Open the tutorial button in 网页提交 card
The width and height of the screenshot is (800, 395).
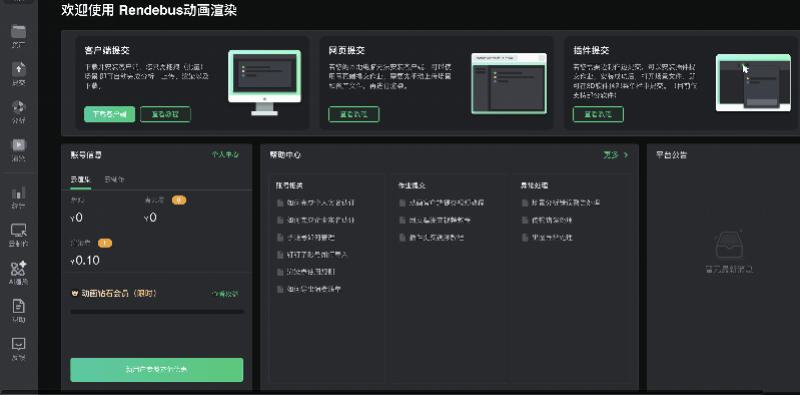coord(354,114)
